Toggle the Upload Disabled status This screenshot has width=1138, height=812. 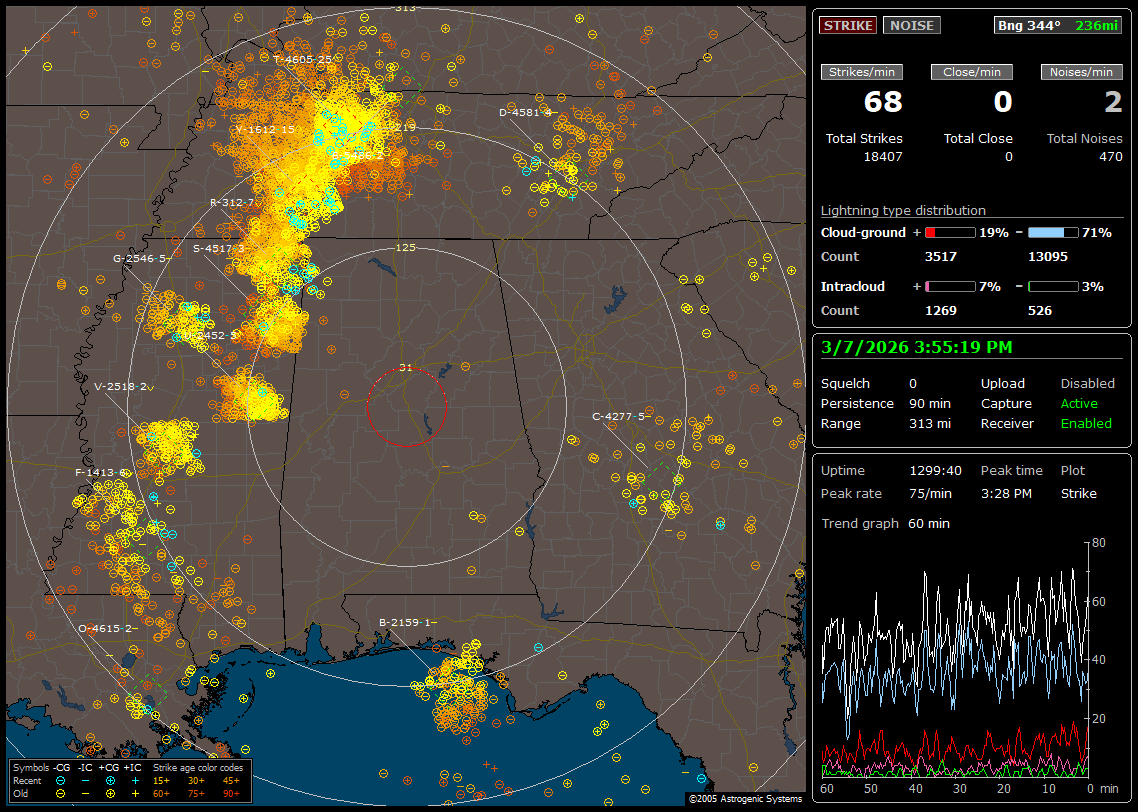(x=1087, y=384)
